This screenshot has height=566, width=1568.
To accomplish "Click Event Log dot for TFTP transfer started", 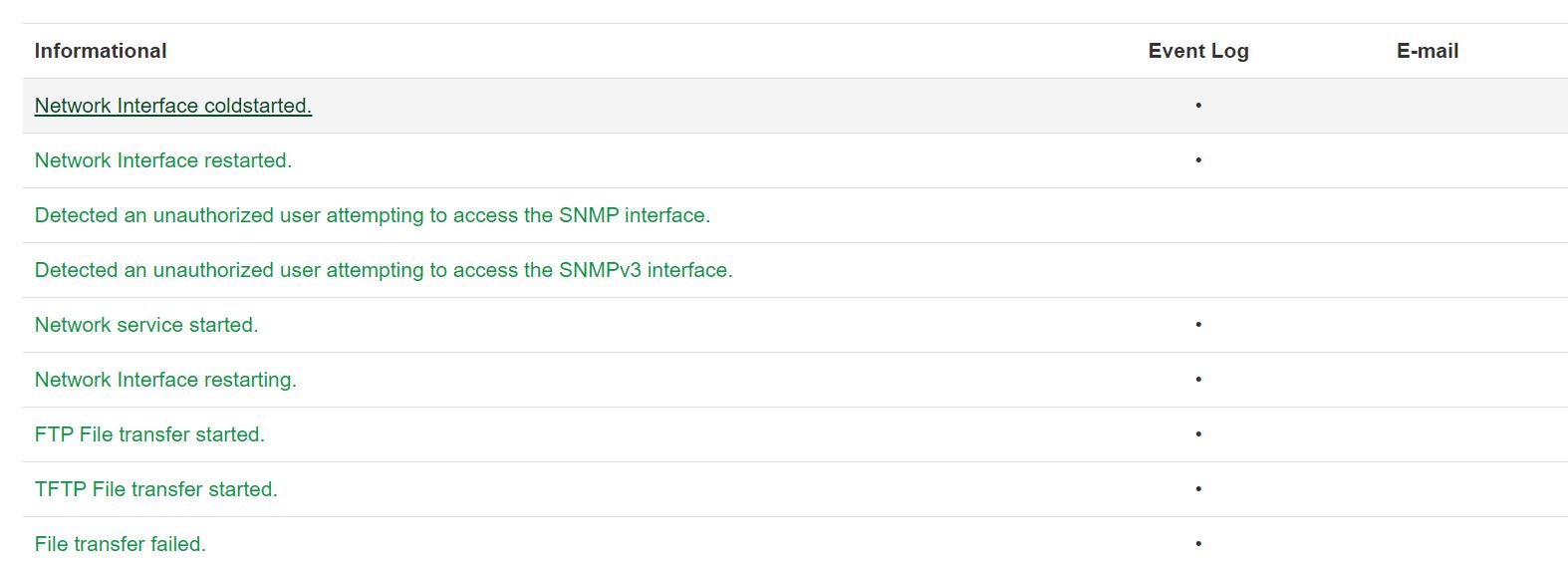I will pyautogui.click(x=1198, y=488).
